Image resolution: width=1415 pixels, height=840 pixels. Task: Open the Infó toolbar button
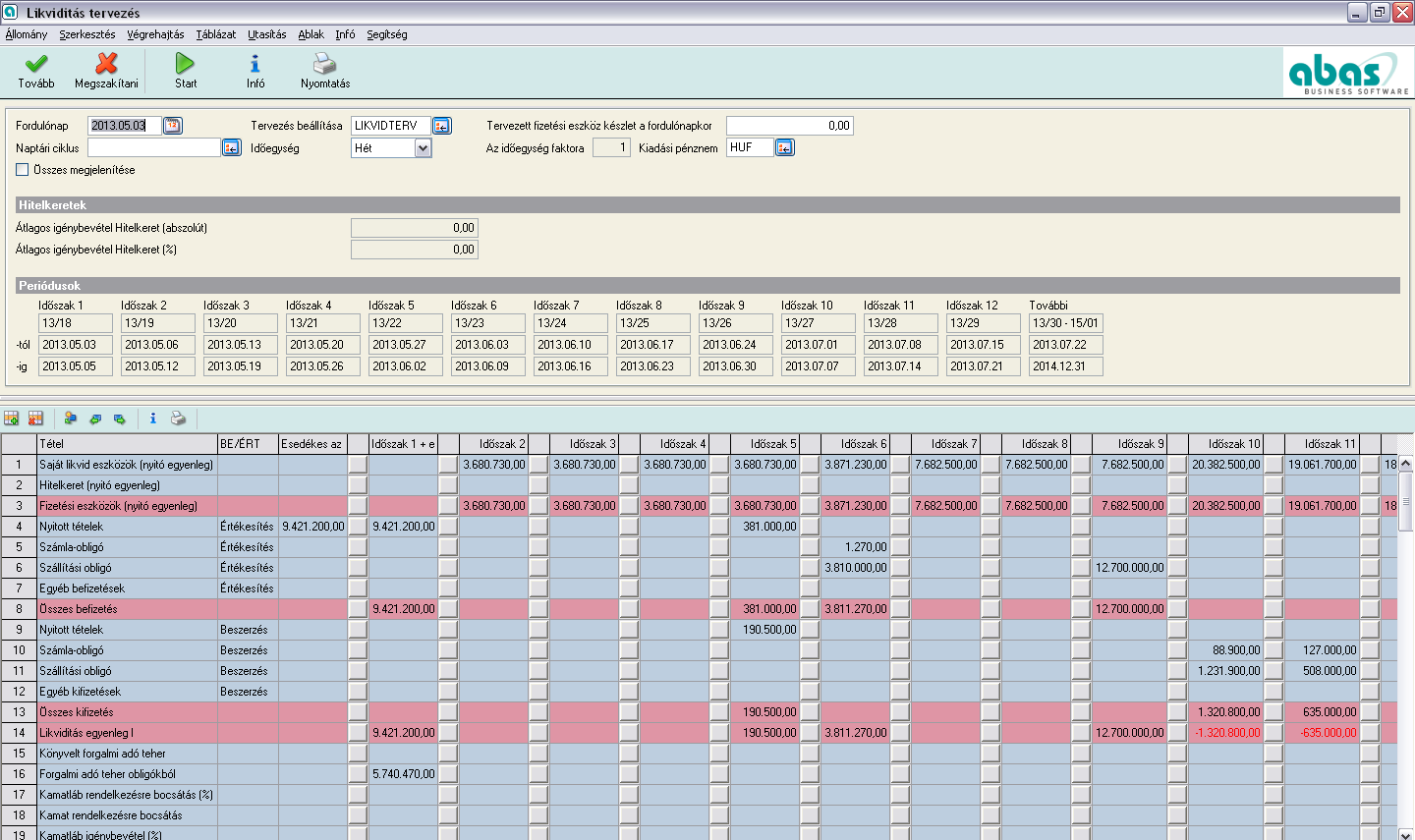point(255,72)
